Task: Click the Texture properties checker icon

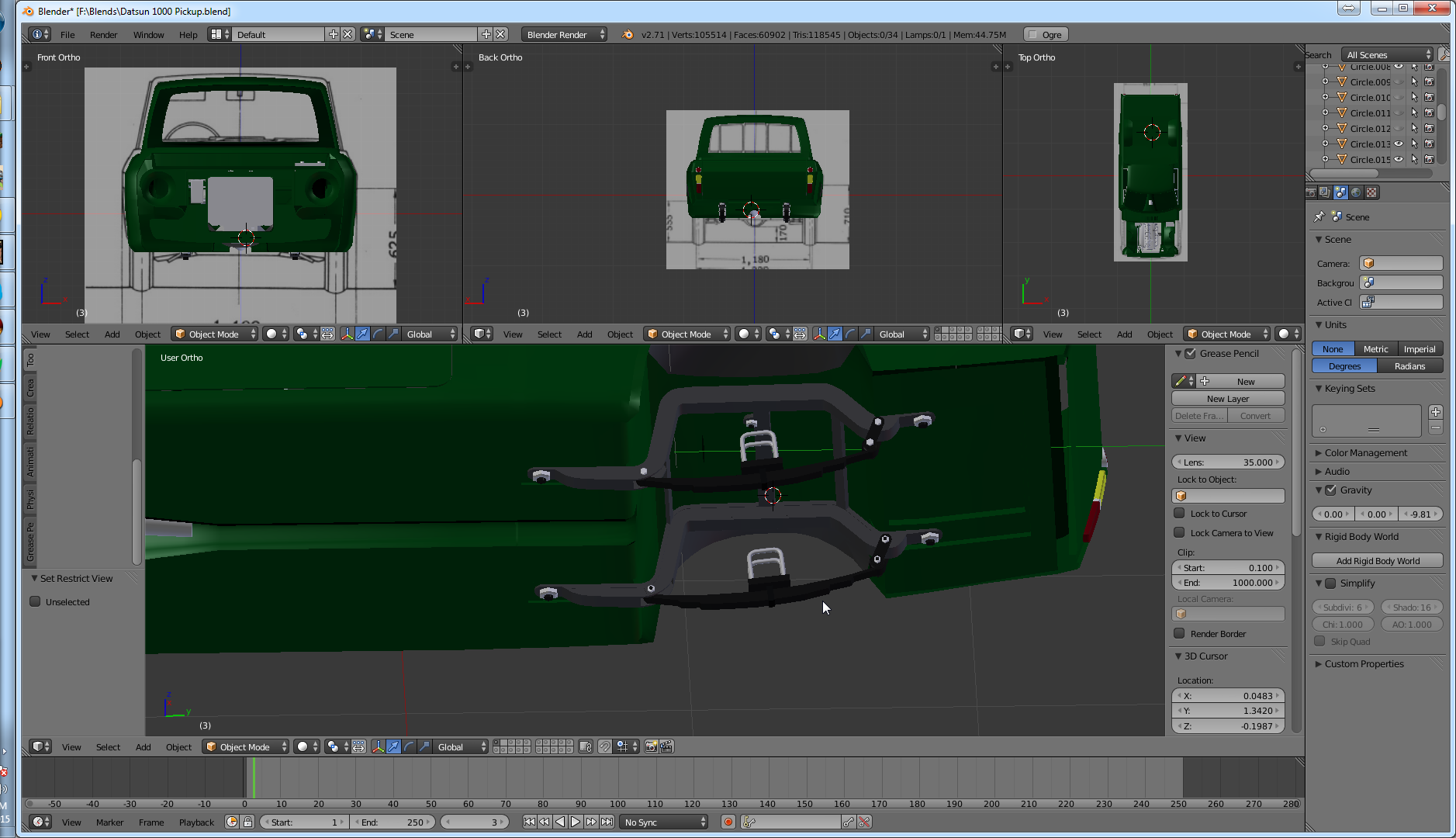Action: [x=1371, y=192]
